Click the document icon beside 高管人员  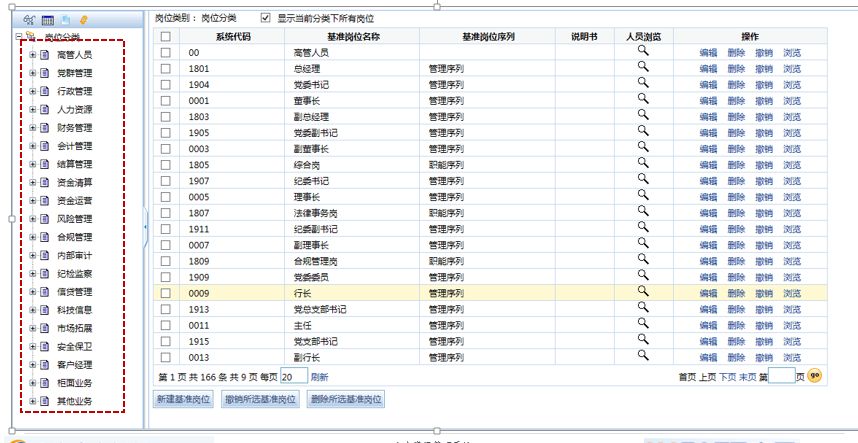click(x=45, y=55)
